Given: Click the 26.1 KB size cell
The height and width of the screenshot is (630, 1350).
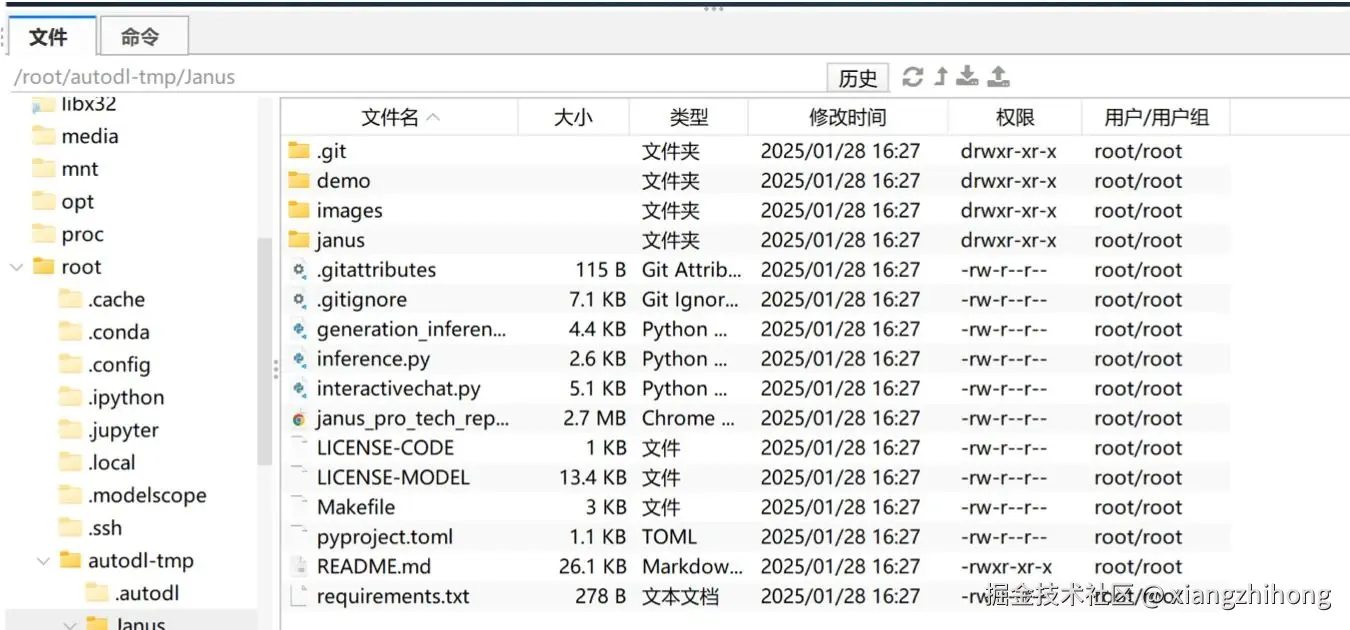Looking at the screenshot, I should click(592, 566).
